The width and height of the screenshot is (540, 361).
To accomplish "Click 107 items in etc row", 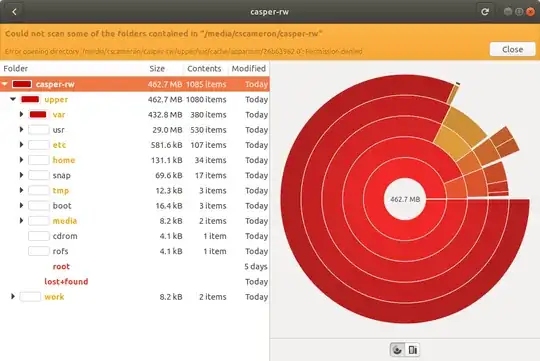I will [208, 145].
